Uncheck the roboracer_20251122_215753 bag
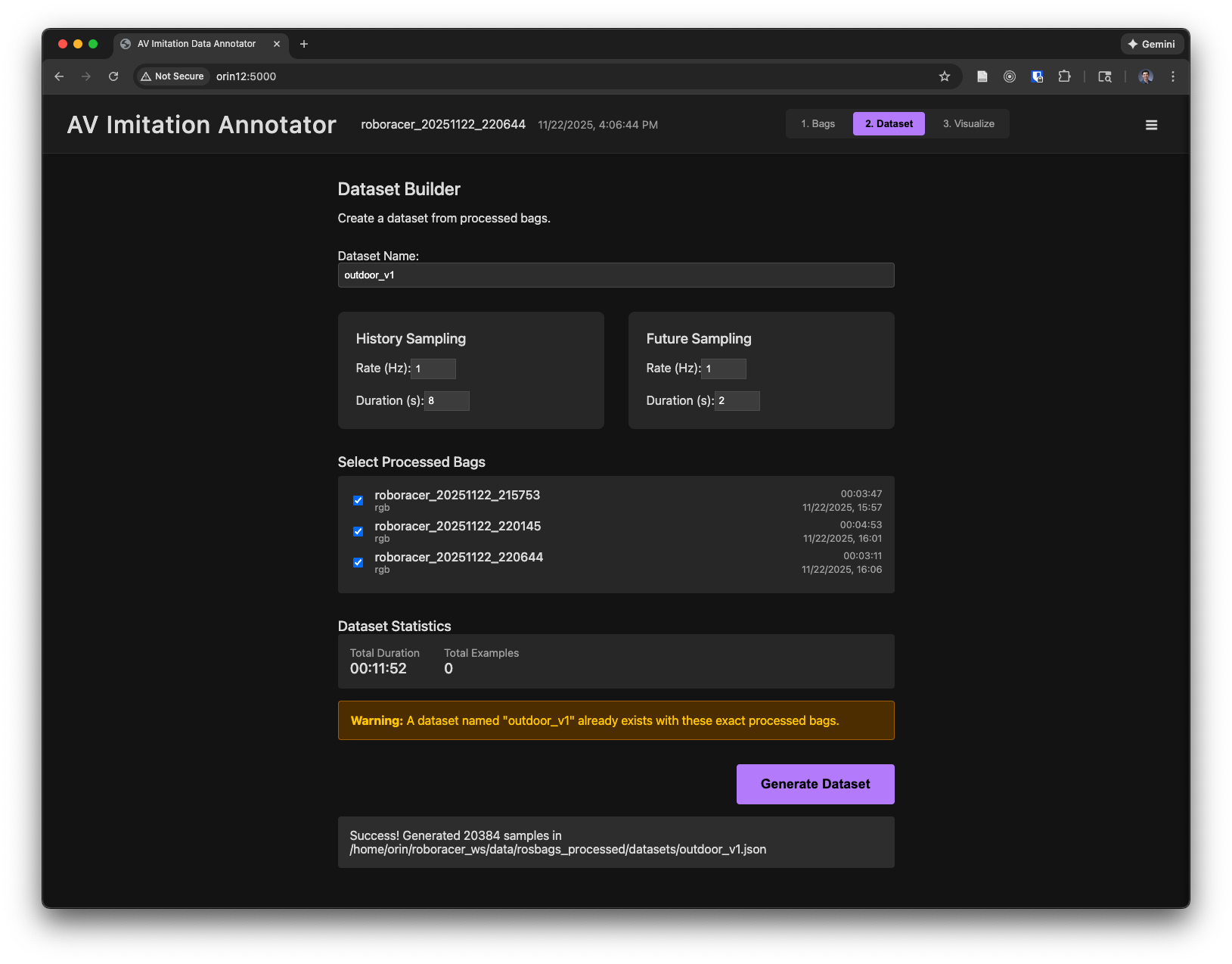Viewport: 1232px width, 964px height. click(358, 500)
